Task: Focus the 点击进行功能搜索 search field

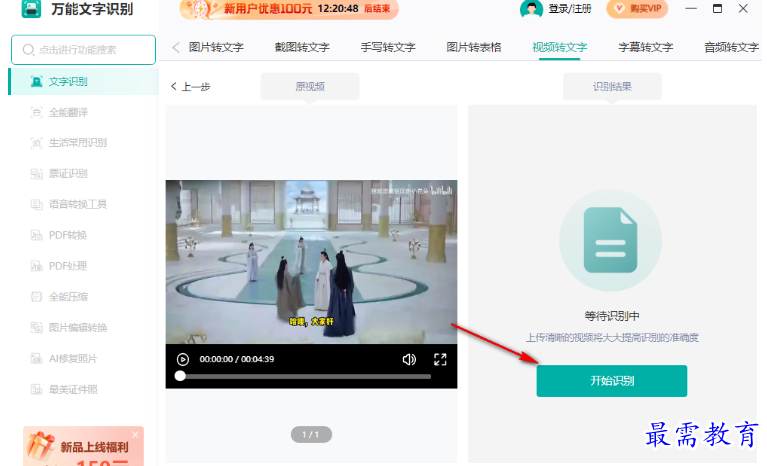Action: 83,50
